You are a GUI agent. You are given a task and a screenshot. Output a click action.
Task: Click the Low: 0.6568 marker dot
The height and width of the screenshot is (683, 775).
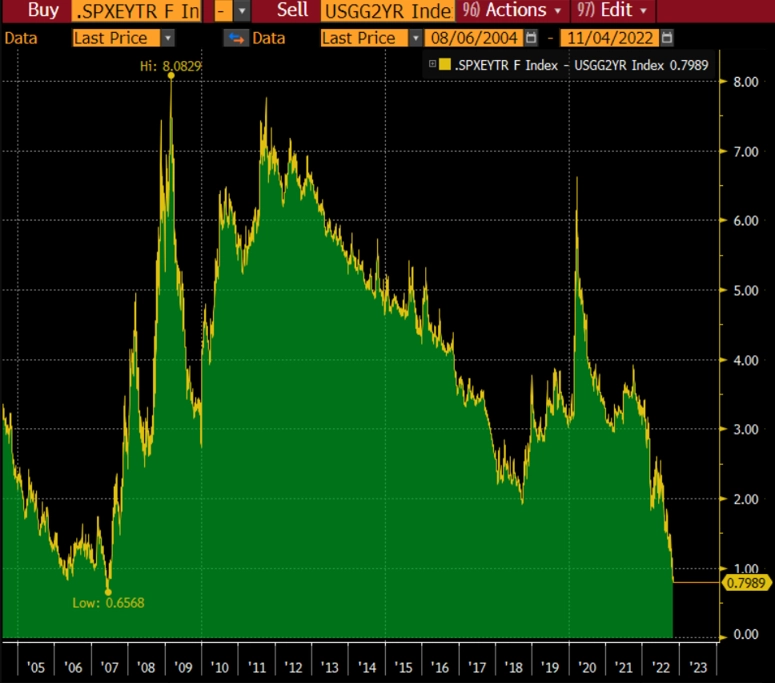tap(108, 592)
